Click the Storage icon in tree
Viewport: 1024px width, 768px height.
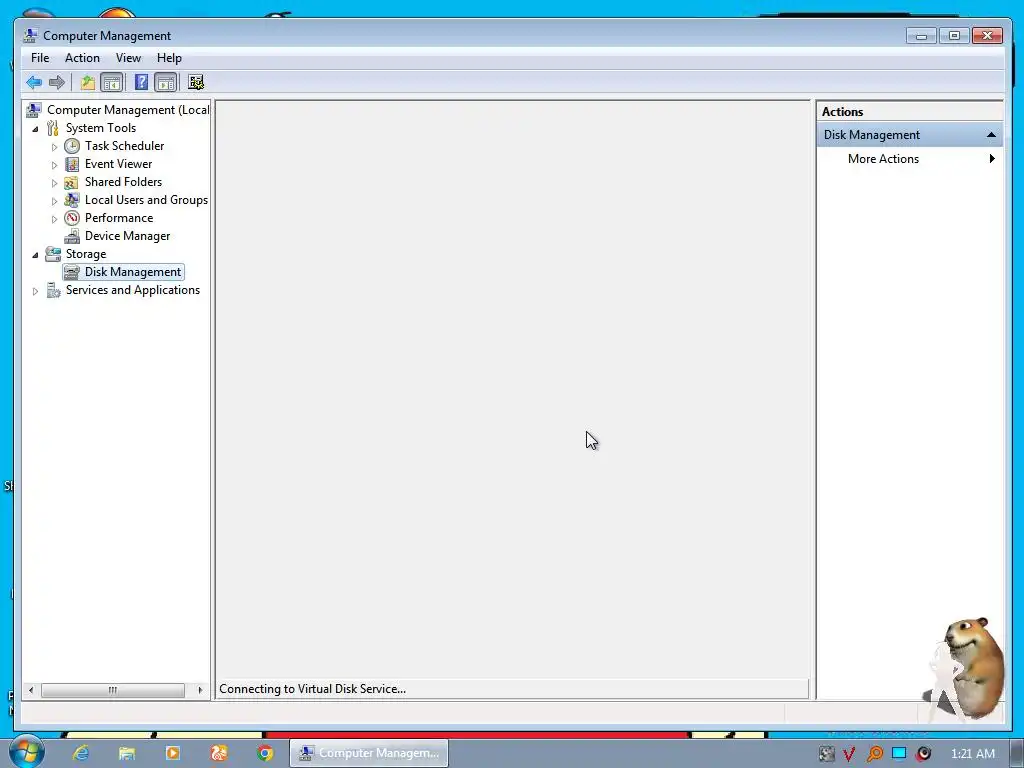click(53, 254)
